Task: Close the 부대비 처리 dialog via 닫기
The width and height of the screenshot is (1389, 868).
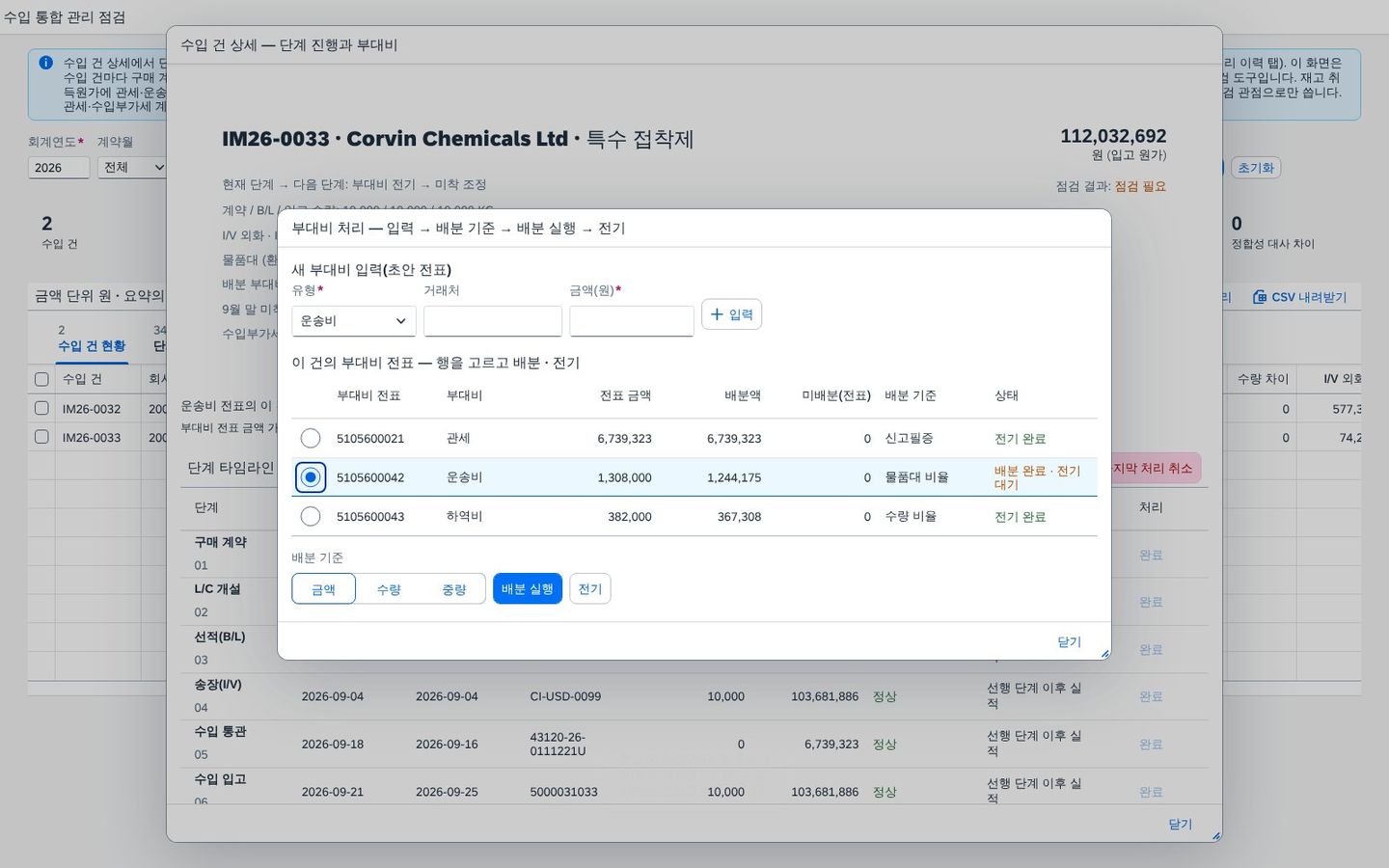Action: pos(1069,642)
